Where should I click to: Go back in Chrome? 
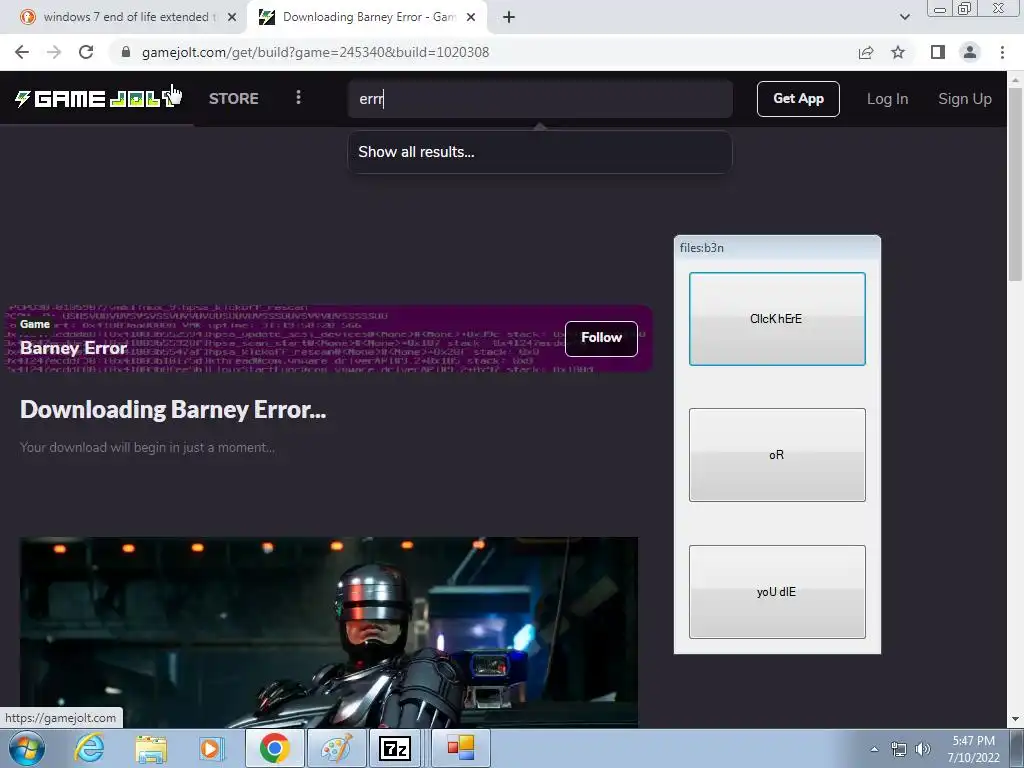click(22, 52)
